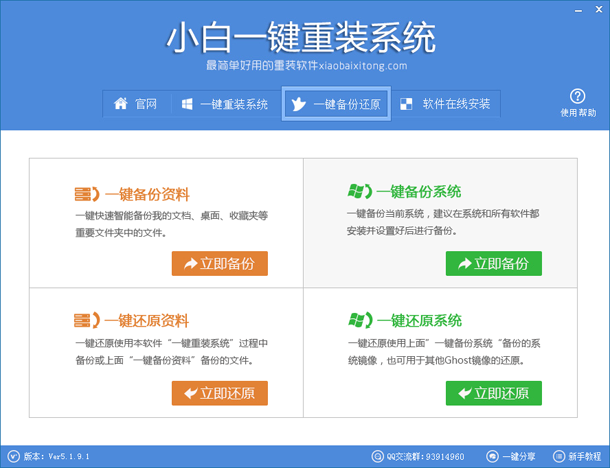The height and width of the screenshot is (468, 610).
Task: Click orange 立即备份 button for 备份资料
Action: tap(220, 263)
